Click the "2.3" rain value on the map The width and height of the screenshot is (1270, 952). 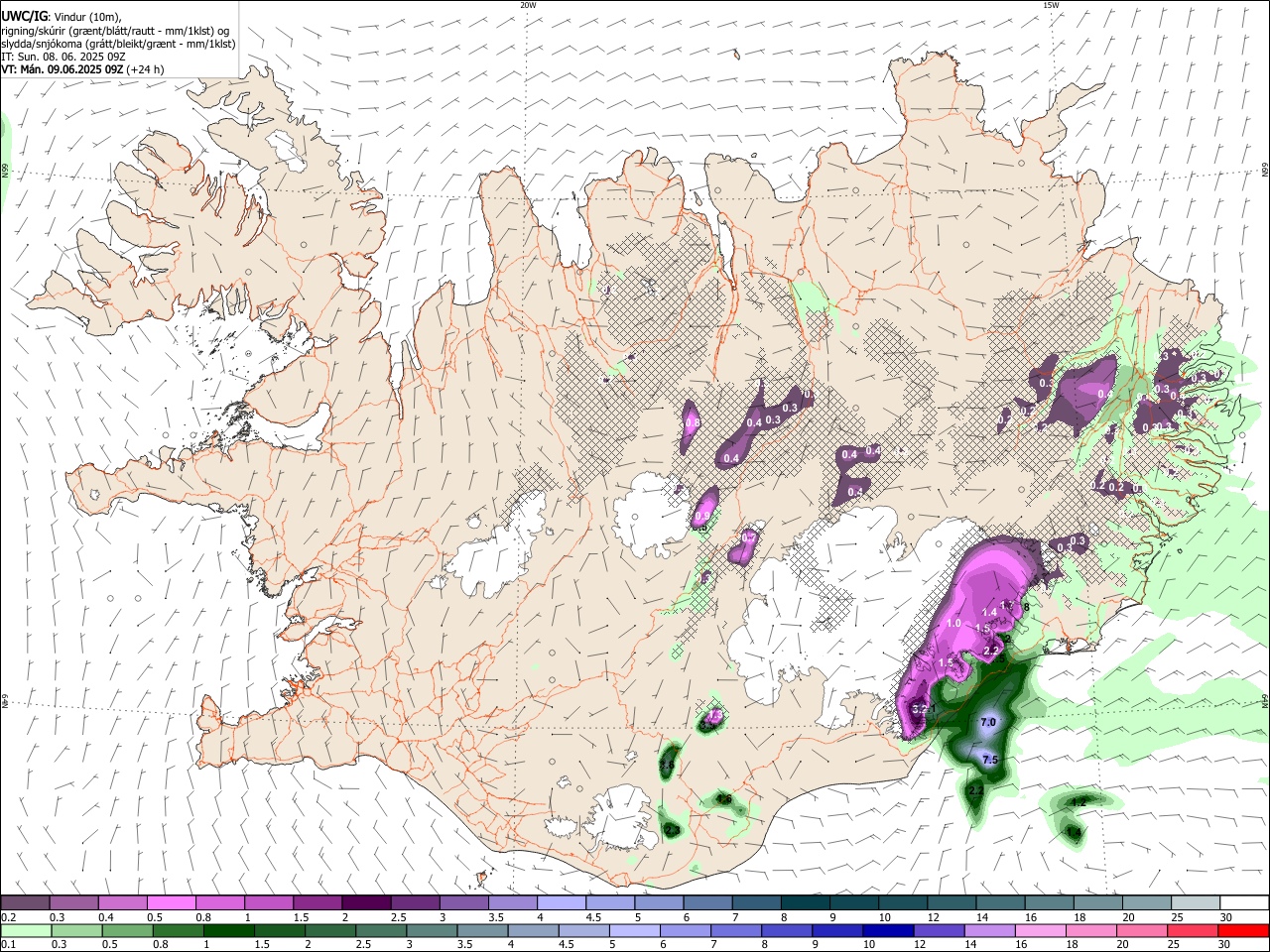(x=672, y=829)
